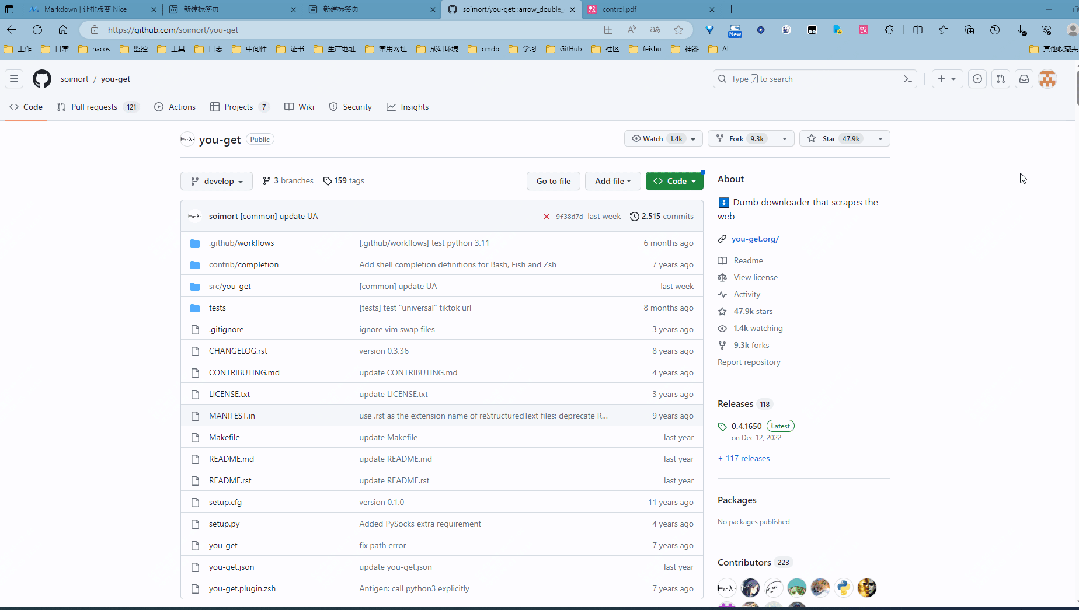The image size is (1079, 610).
Task: Go to browser home page
Action: (63, 30)
